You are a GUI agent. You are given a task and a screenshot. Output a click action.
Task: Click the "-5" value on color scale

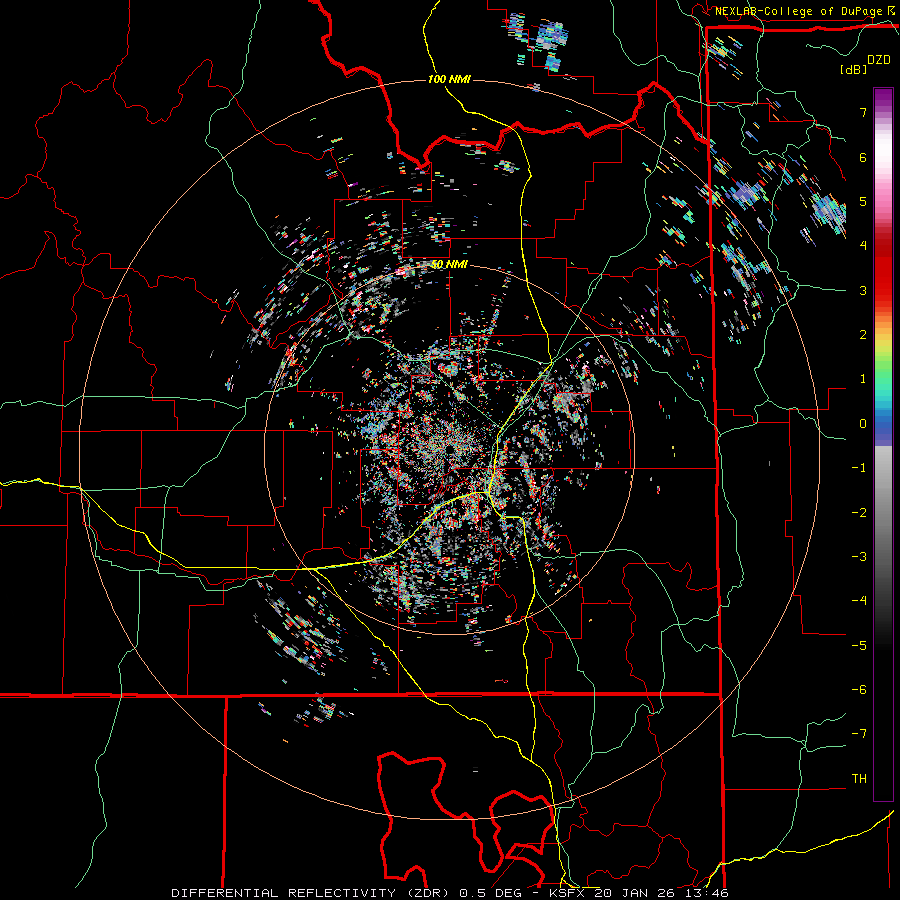(x=859, y=646)
